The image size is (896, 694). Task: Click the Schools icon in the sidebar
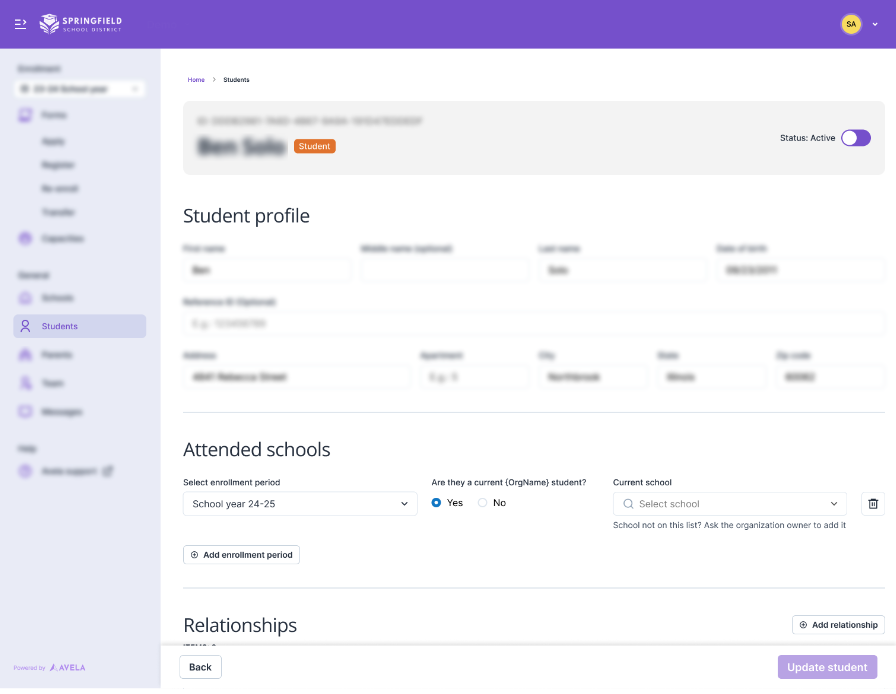click(x=25, y=298)
